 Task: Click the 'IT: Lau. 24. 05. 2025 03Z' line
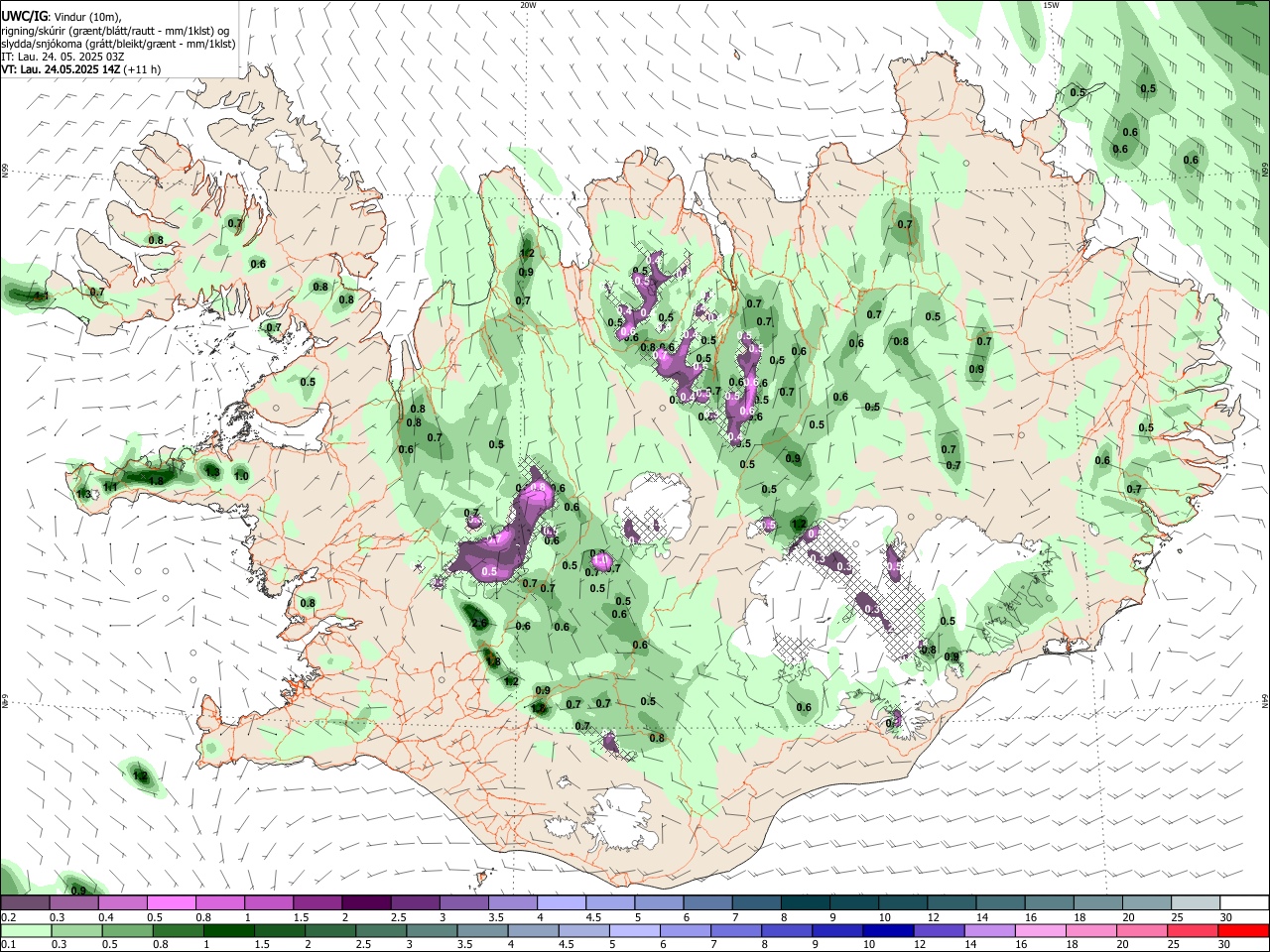tap(63, 58)
